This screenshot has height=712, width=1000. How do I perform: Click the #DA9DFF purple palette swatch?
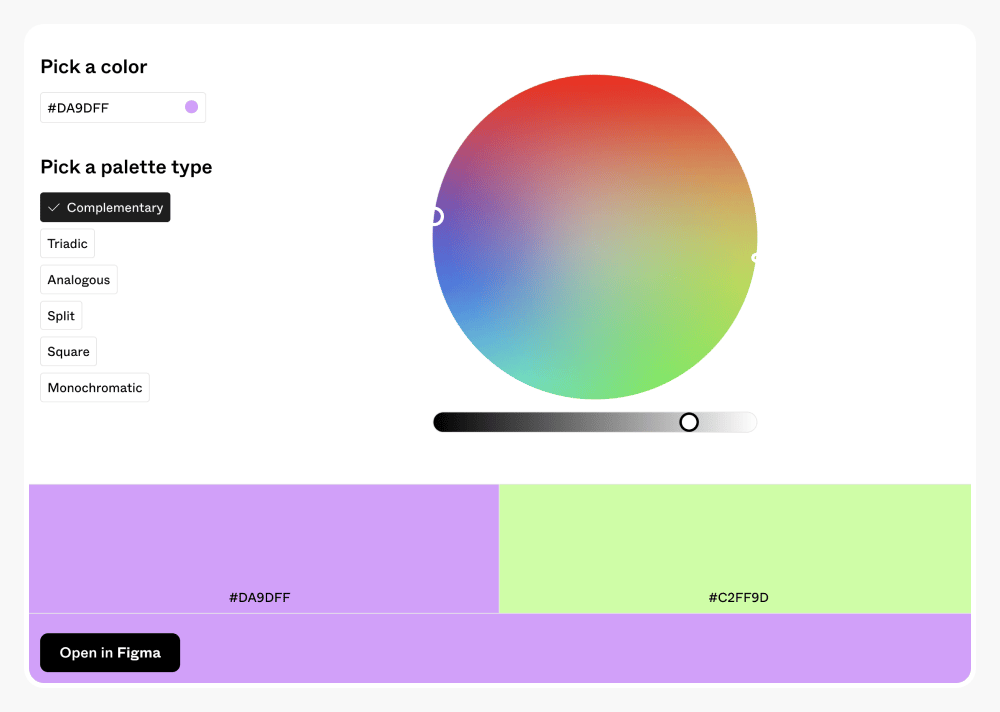(x=264, y=549)
